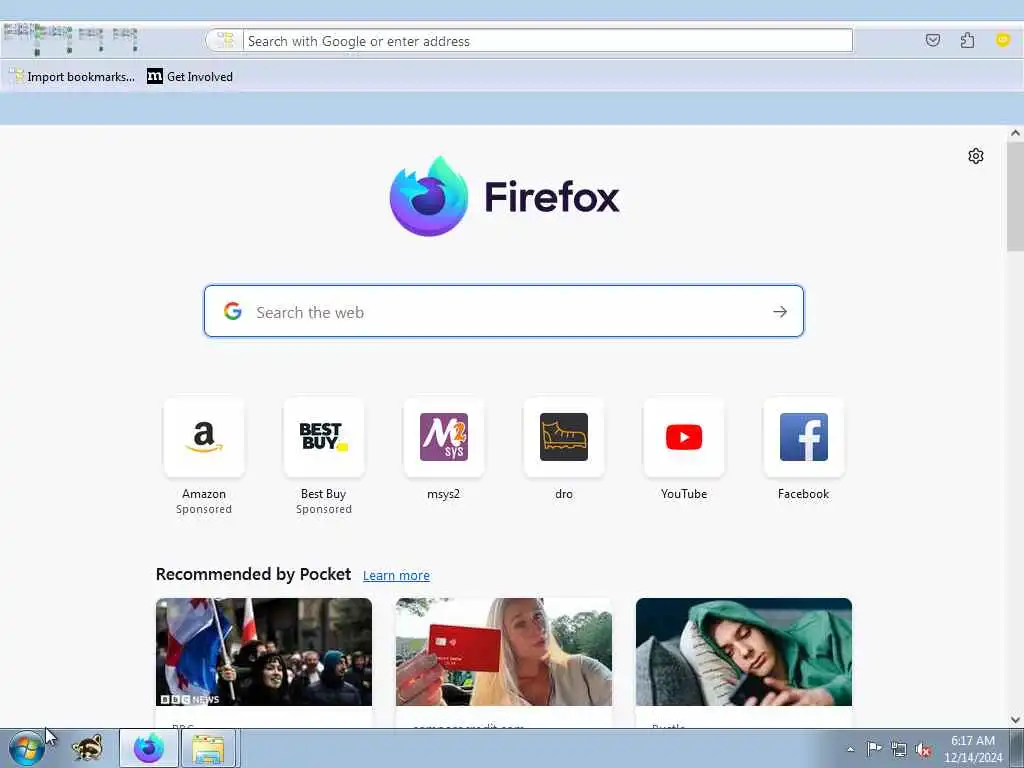Click the vertical scrollbar thumb
The image size is (1024, 768).
(1015, 196)
